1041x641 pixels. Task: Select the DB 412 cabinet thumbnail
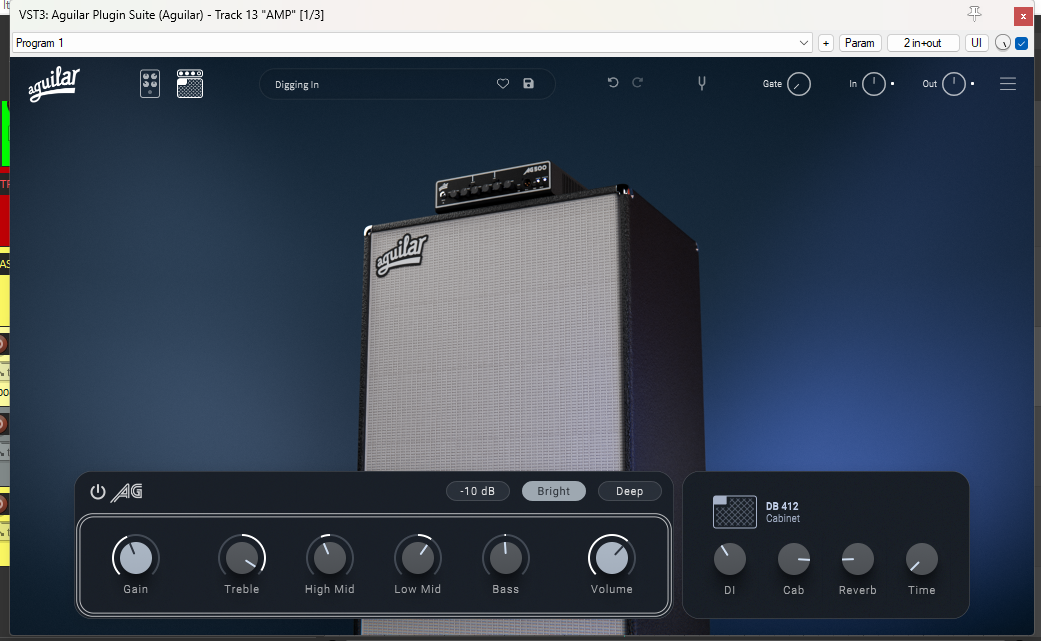click(x=734, y=512)
